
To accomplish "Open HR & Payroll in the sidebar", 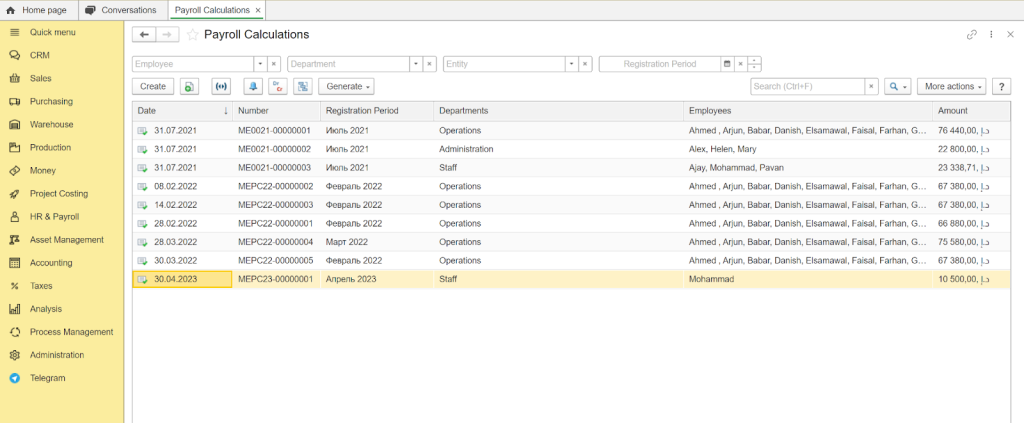I will coord(54,217).
